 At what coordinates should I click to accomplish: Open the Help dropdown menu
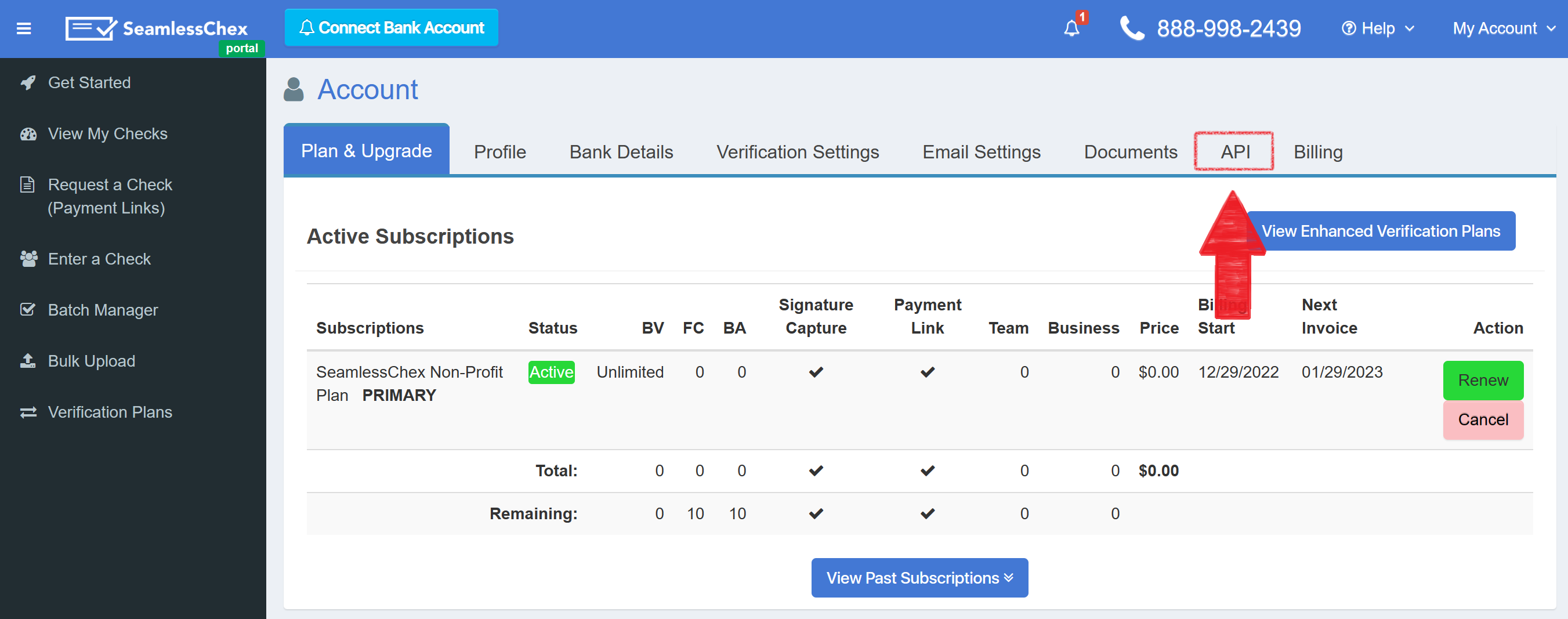[x=1378, y=28]
